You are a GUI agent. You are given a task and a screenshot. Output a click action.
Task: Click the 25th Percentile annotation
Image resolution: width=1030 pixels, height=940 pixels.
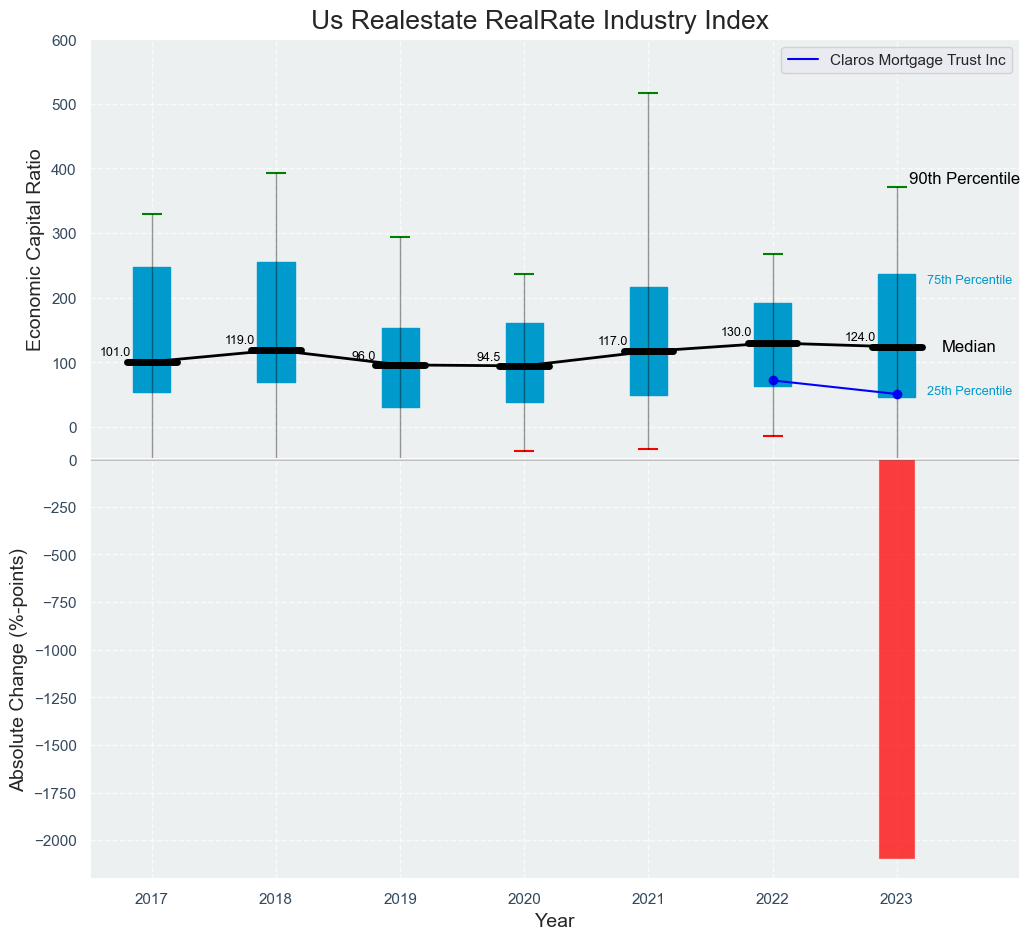point(969,391)
